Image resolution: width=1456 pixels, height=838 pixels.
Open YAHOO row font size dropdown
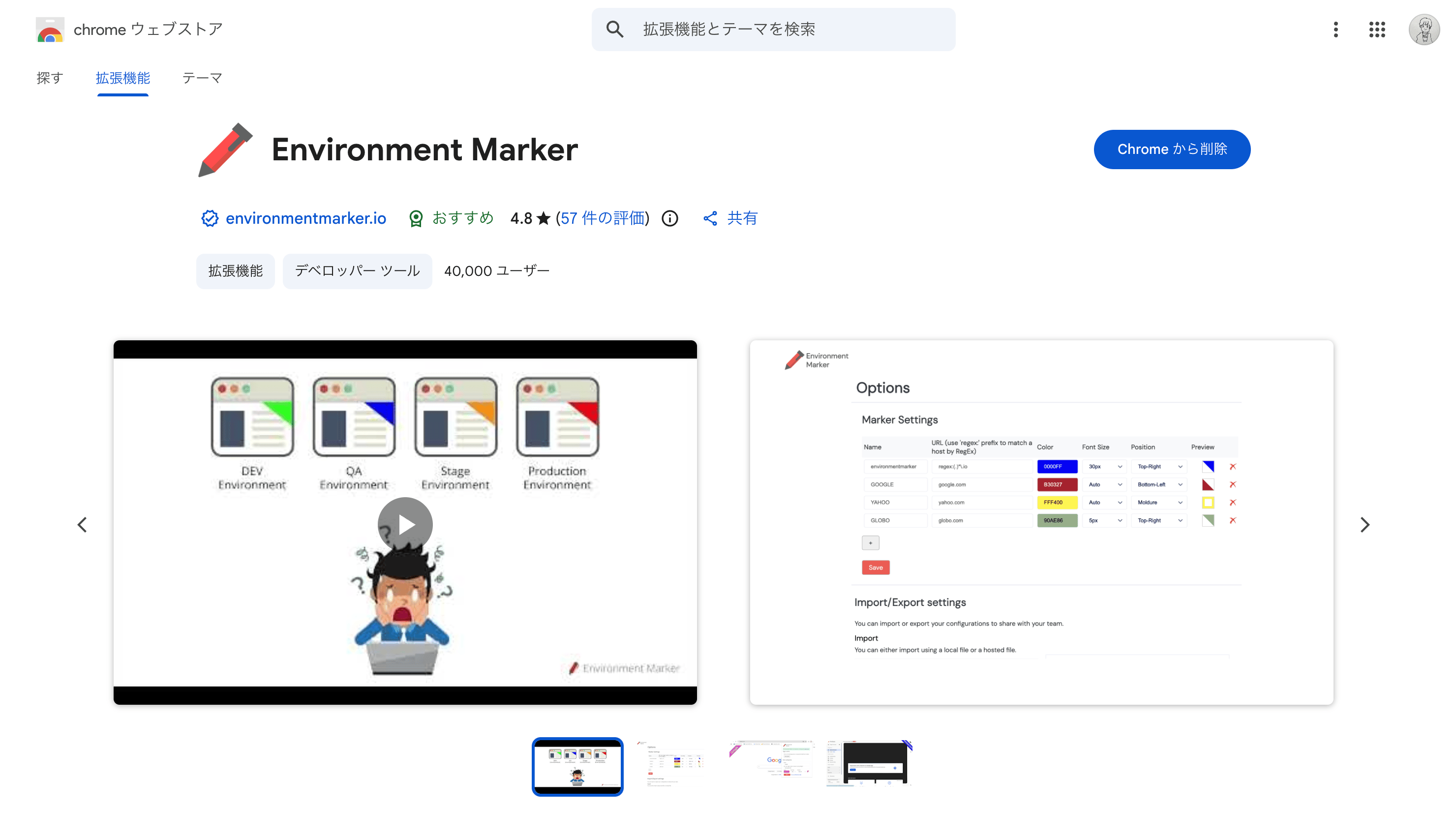(x=1104, y=503)
